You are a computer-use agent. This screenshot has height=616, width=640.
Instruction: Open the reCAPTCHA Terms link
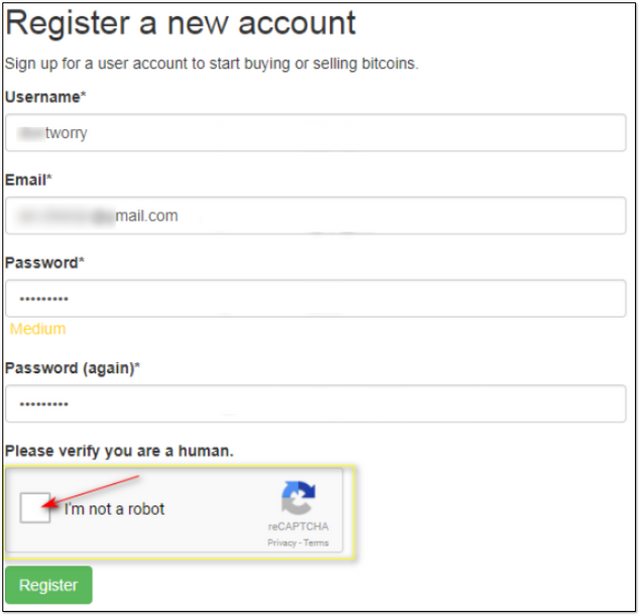(x=316, y=542)
